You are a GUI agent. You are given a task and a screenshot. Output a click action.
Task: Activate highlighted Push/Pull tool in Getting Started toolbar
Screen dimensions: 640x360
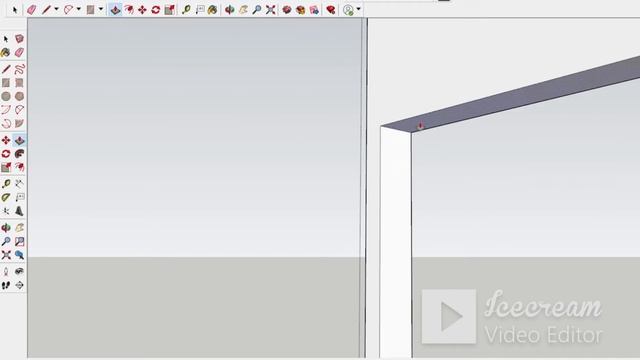pyautogui.click(x=115, y=9)
